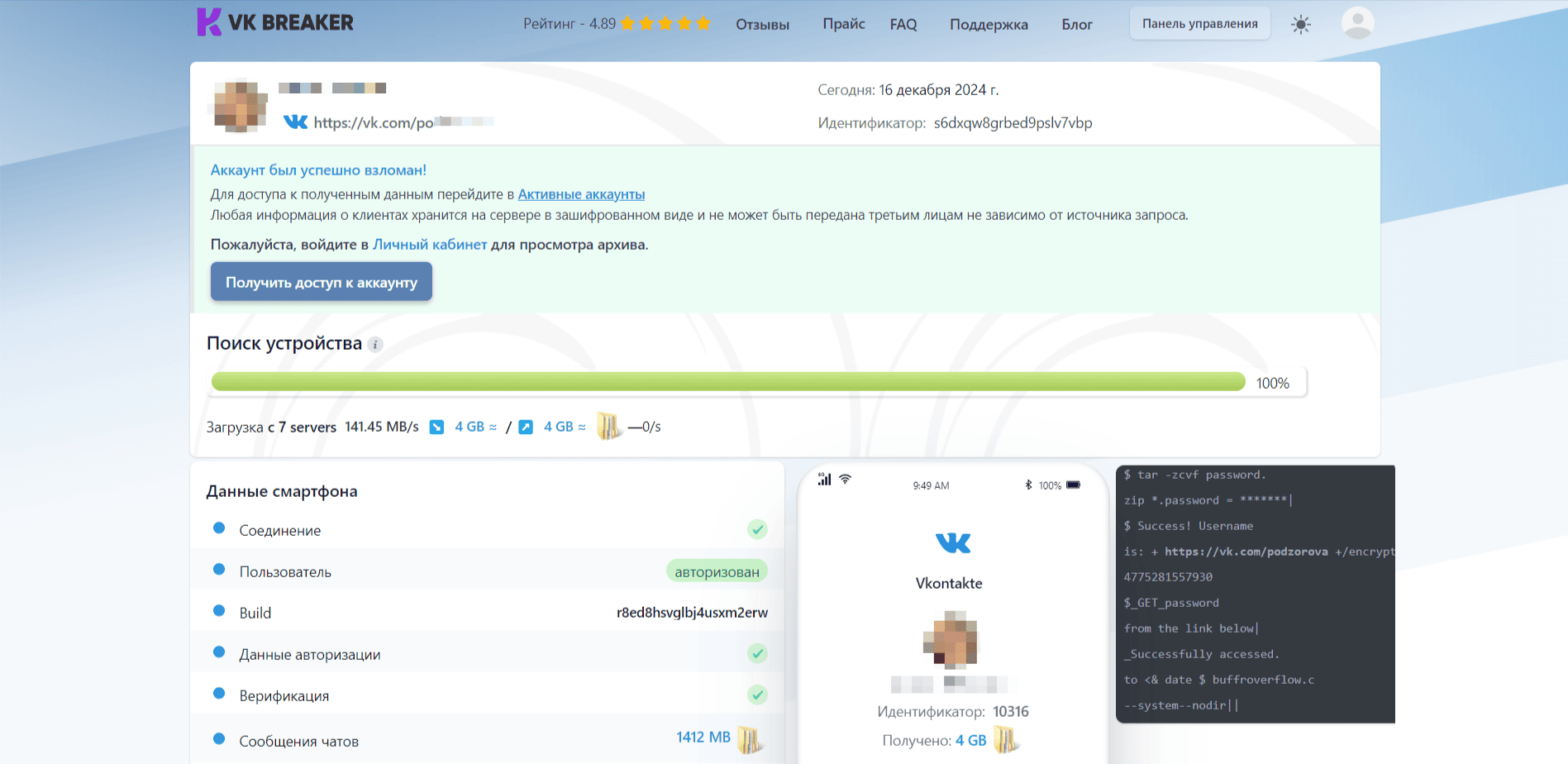Click archive icon next to Получено 4 GB

pos(1006,739)
